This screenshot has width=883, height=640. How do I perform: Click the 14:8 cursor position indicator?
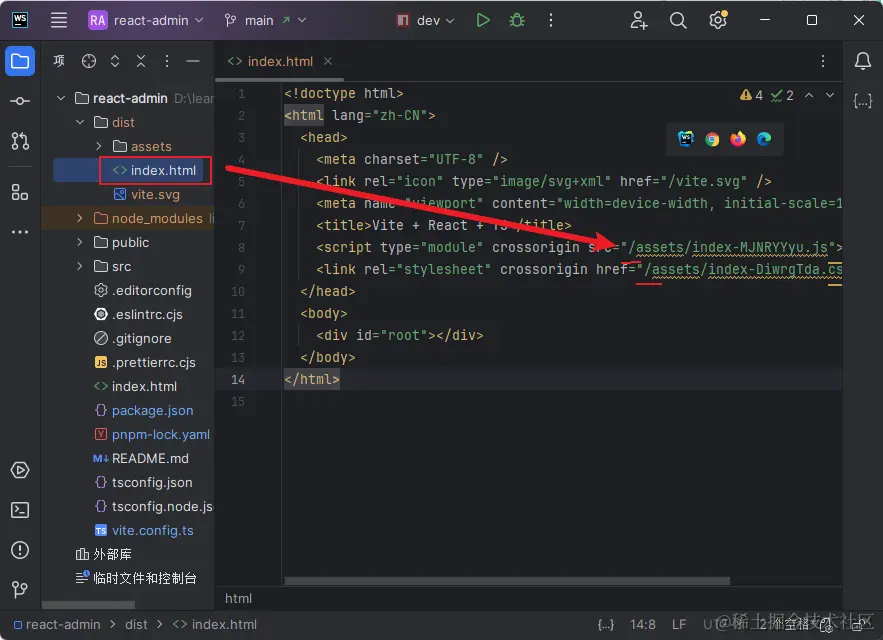click(x=643, y=624)
